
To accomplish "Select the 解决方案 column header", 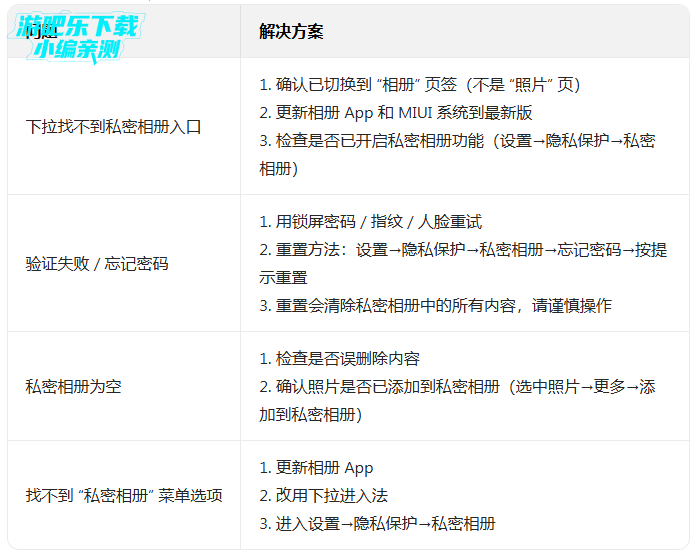I will tap(290, 32).
